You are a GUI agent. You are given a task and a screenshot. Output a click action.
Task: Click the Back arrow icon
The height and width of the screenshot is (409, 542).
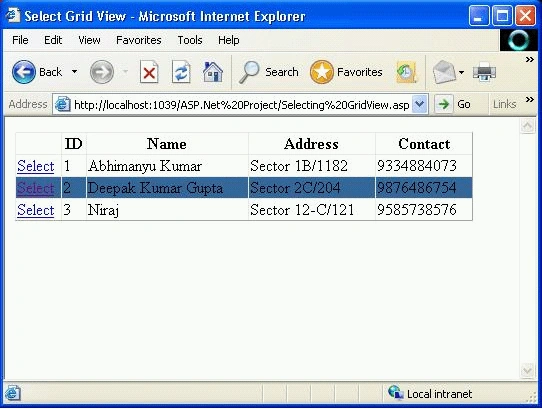point(24,72)
